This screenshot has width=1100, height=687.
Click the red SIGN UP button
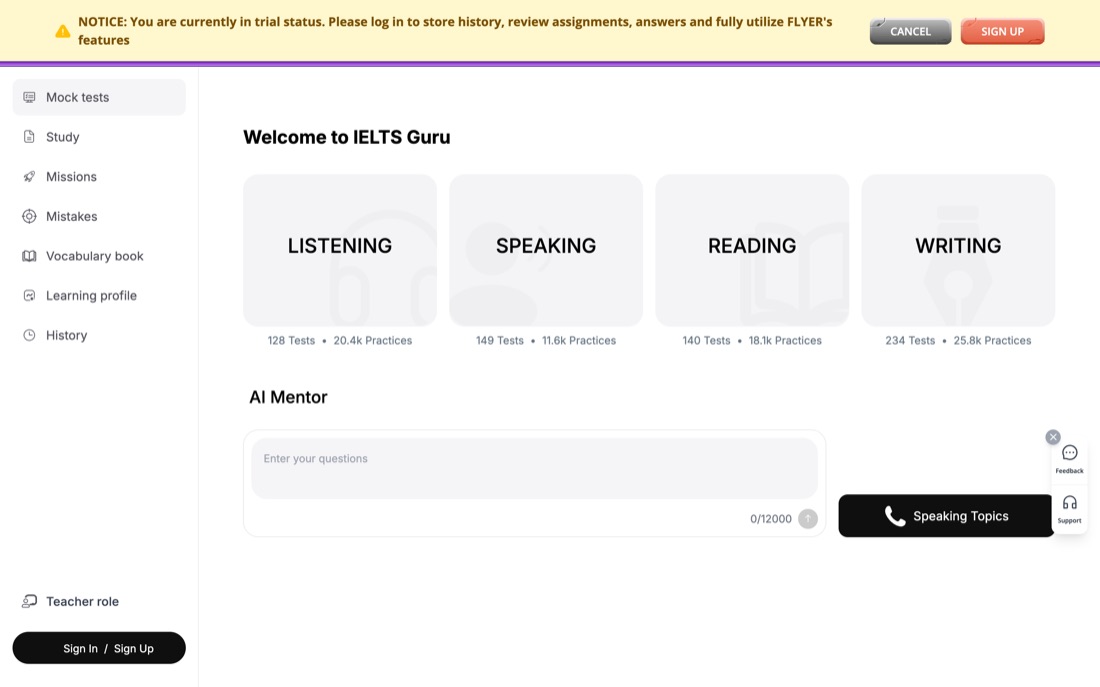tap(1002, 32)
